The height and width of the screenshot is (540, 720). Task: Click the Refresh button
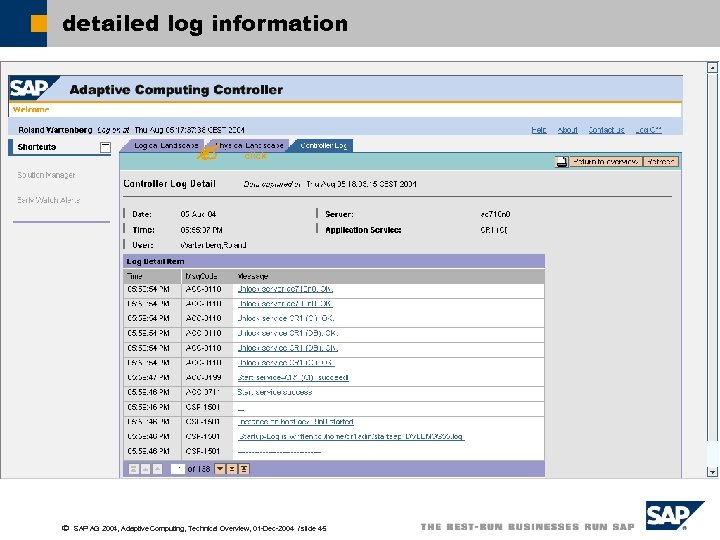[661, 162]
